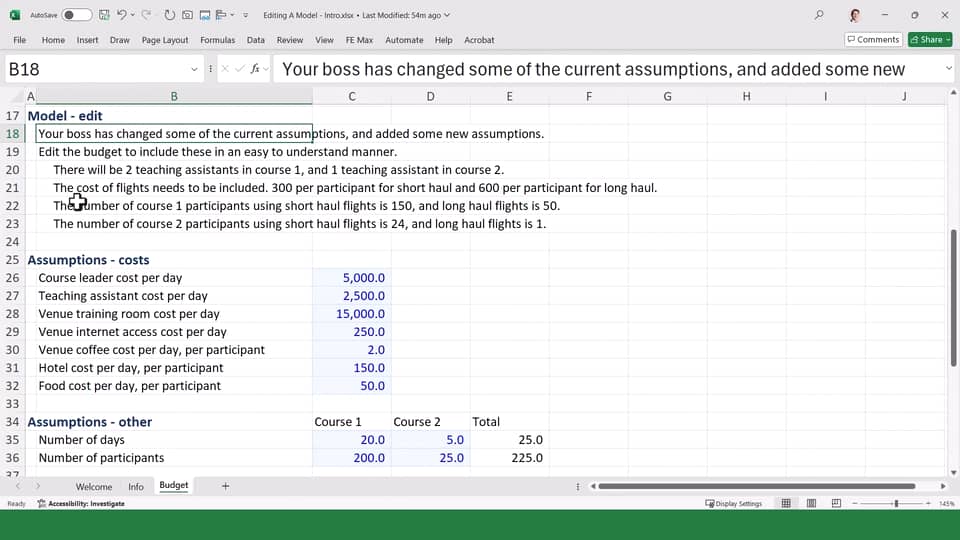Open the View tab
The image size is (960, 540).
[324, 40]
